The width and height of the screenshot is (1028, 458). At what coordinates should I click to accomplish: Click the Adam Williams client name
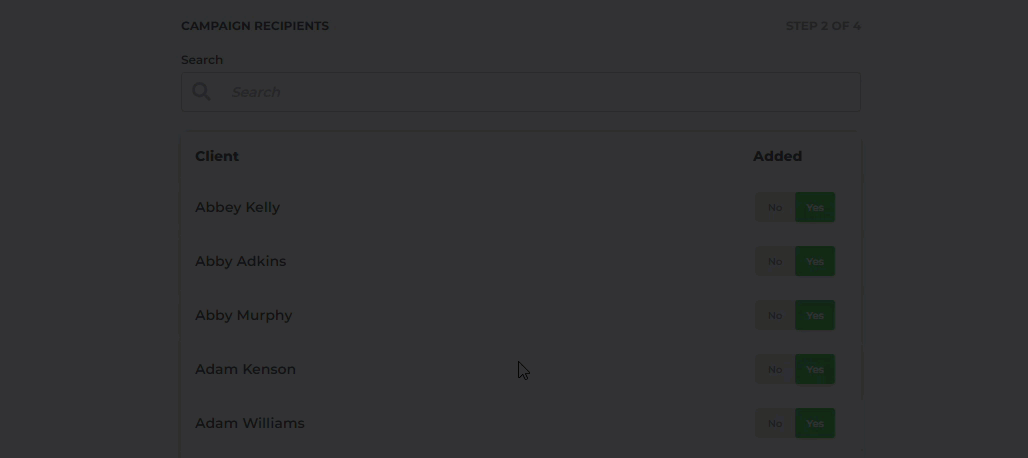(x=250, y=423)
